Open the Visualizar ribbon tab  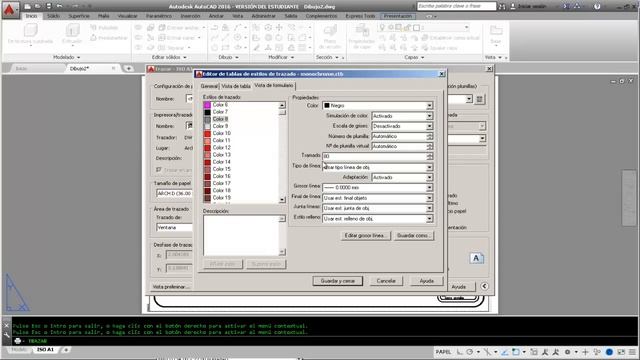click(127, 16)
